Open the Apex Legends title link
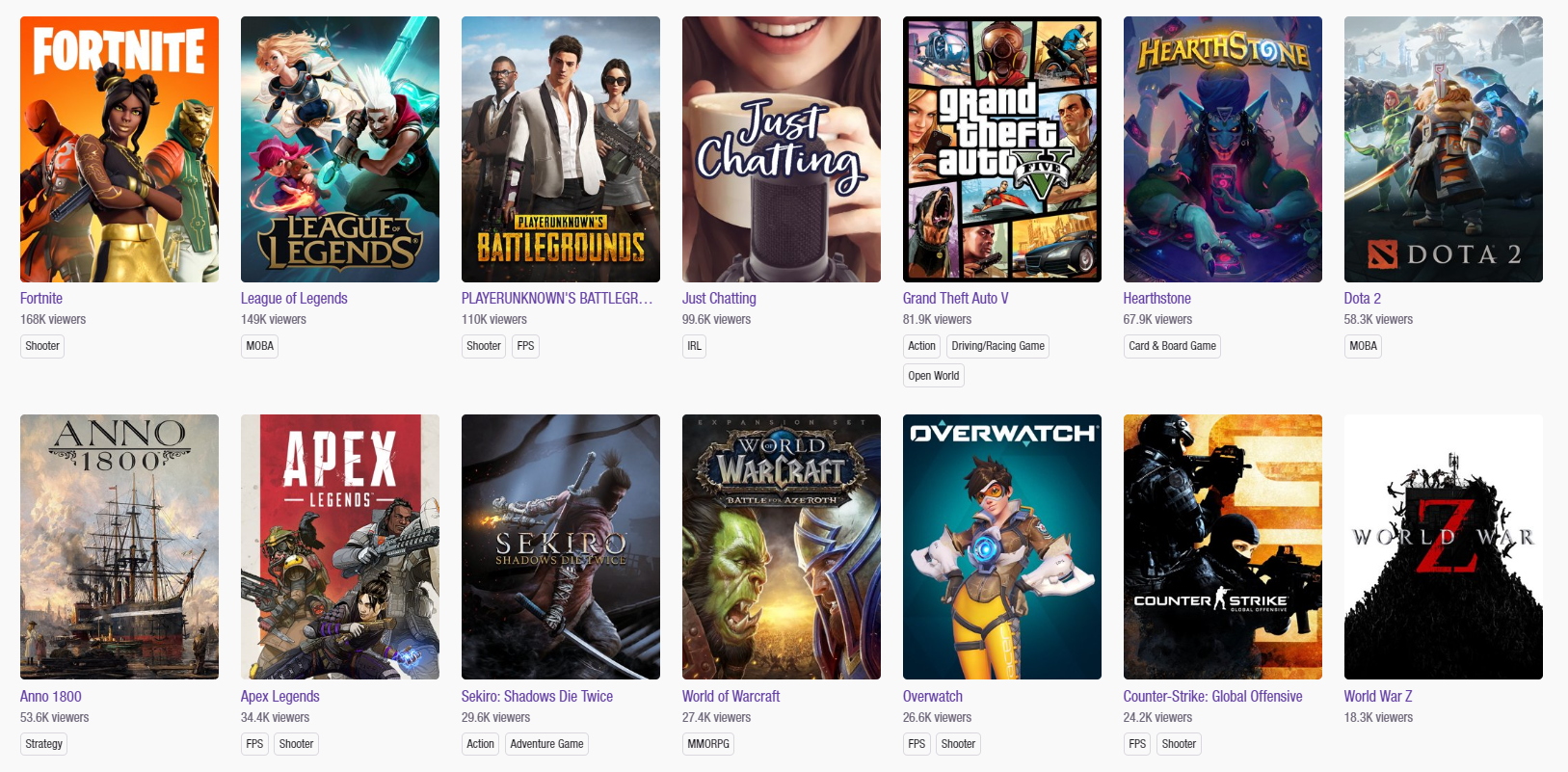This screenshot has width=1568, height=772. pyautogui.click(x=279, y=697)
